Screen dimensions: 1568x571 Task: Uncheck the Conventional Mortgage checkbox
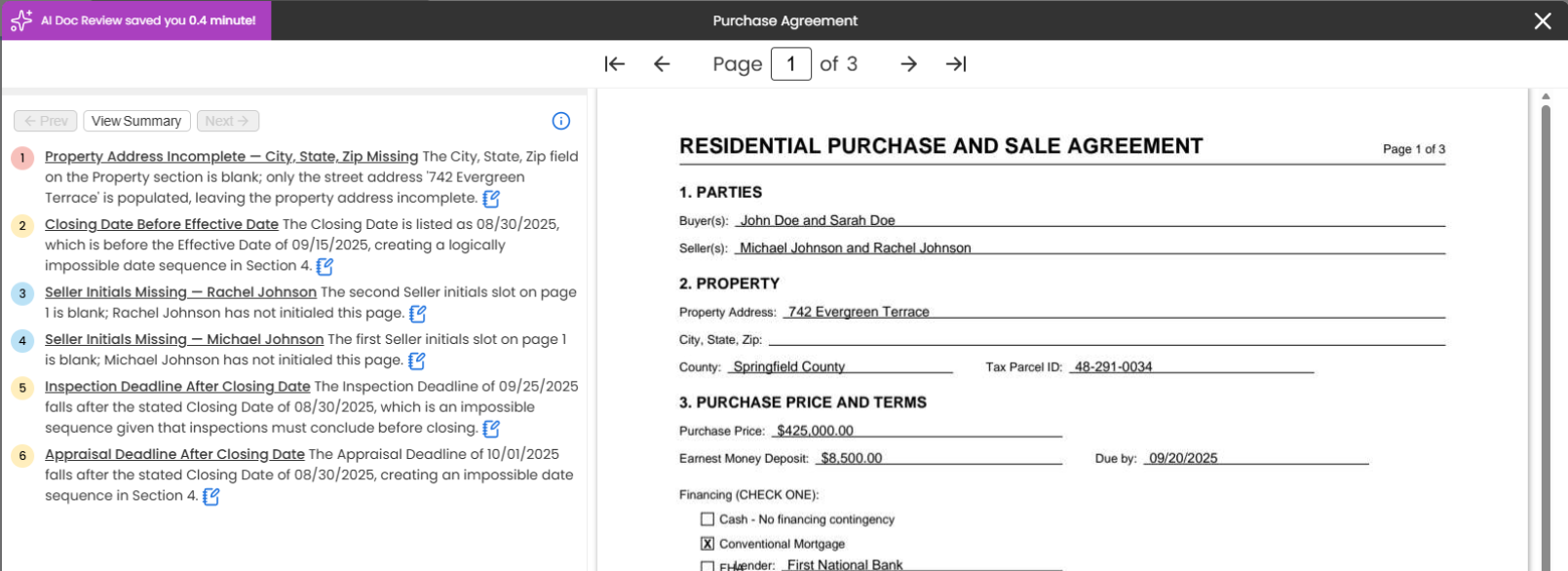pyautogui.click(x=708, y=544)
